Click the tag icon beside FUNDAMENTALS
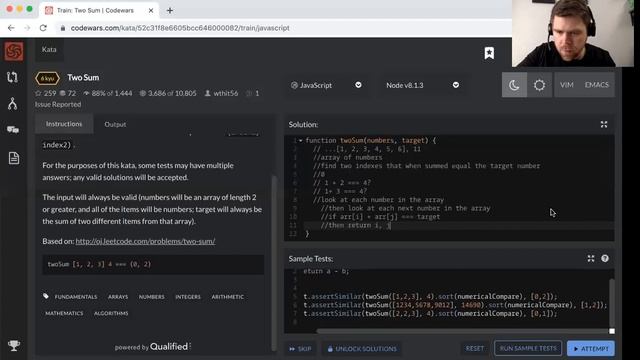 pyautogui.click(x=46, y=296)
